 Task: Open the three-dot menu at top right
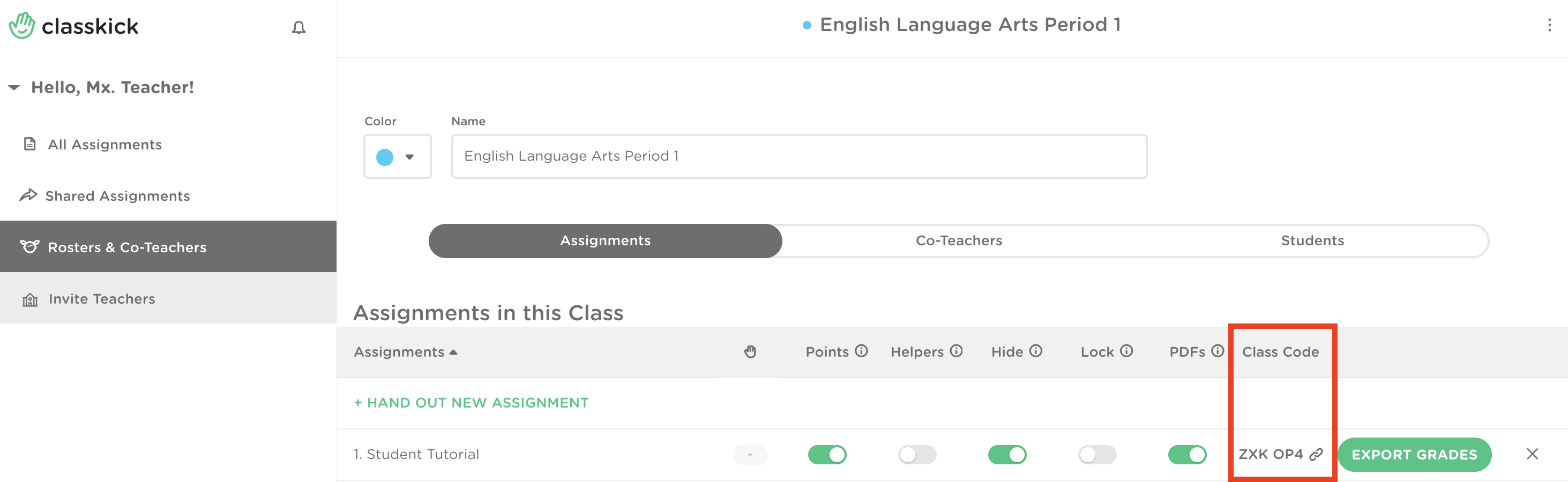(x=1549, y=25)
